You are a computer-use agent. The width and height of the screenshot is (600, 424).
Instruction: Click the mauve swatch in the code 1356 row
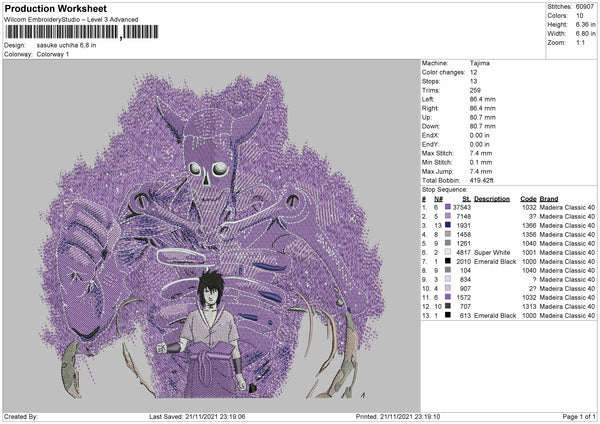coord(448,234)
